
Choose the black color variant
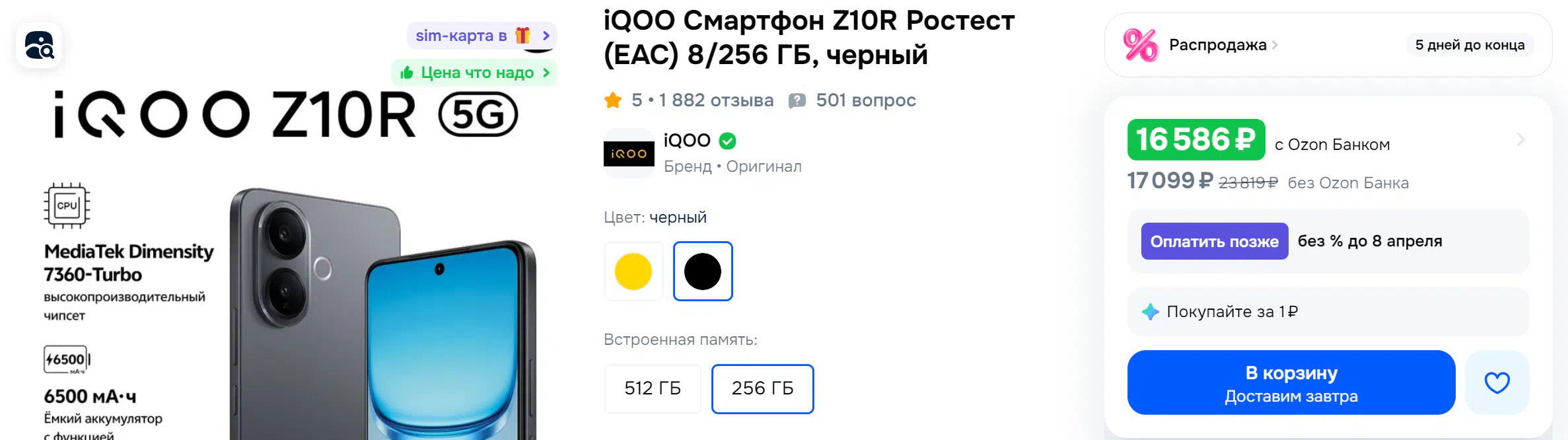click(x=703, y=272)
